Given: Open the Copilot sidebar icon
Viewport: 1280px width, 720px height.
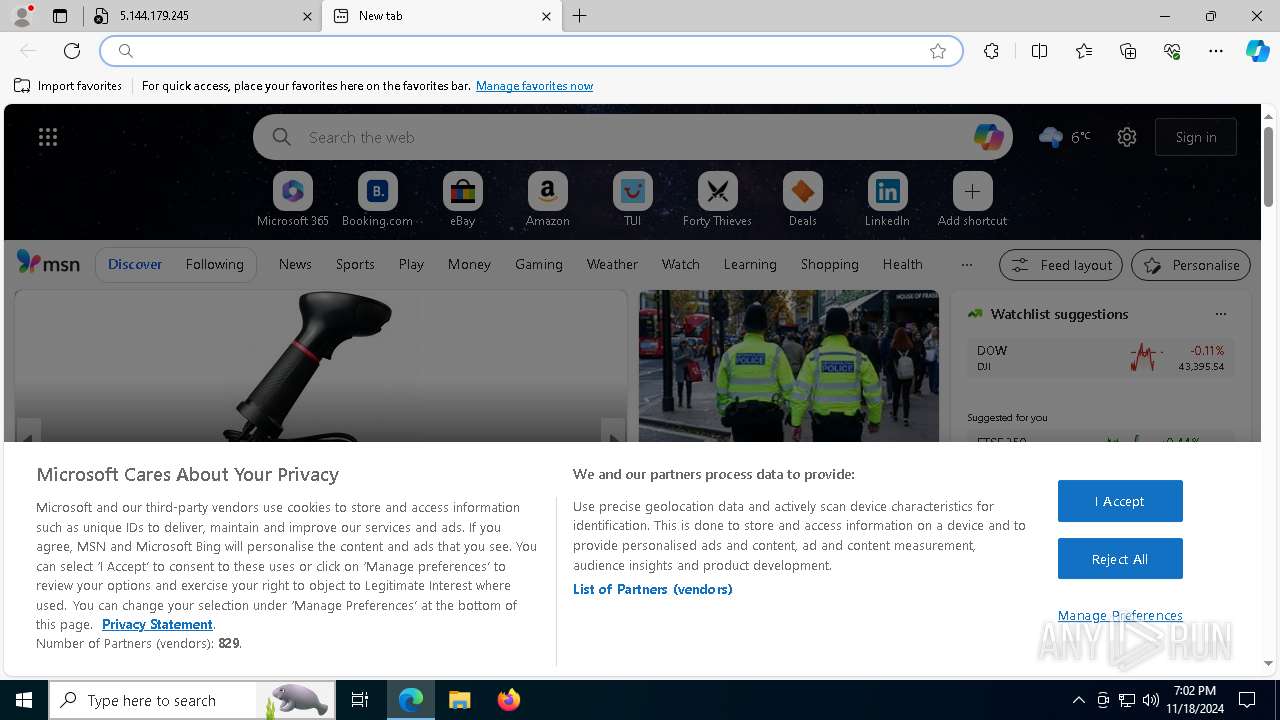Looking at the screenshot, I should [1257, 51].
